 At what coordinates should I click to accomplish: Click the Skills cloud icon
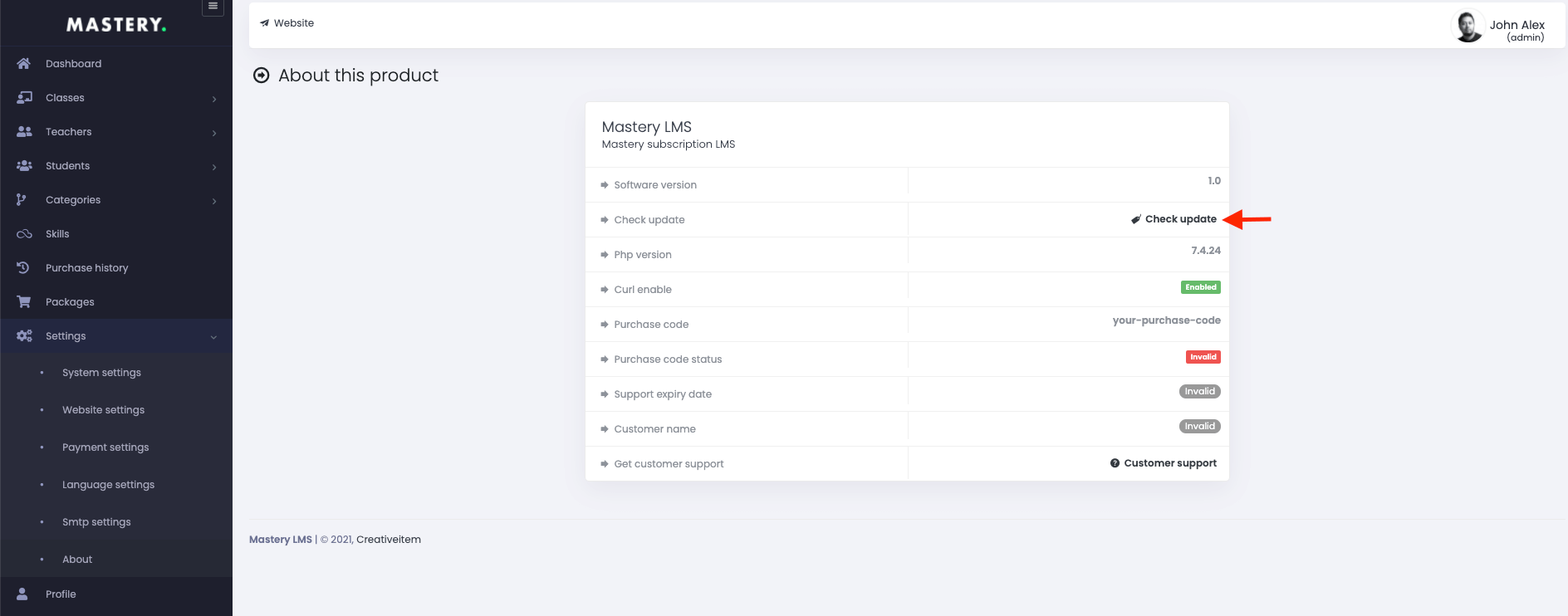point(24,234)
